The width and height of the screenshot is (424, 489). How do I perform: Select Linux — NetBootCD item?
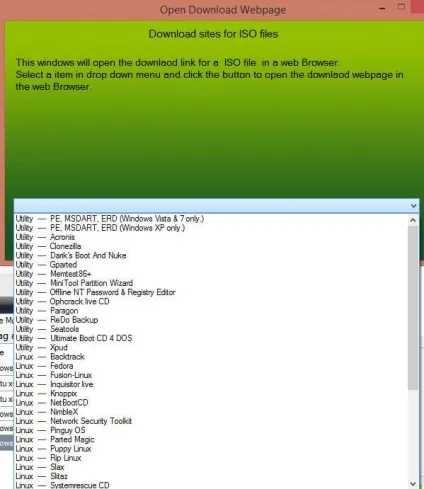(x=211, y=402)
